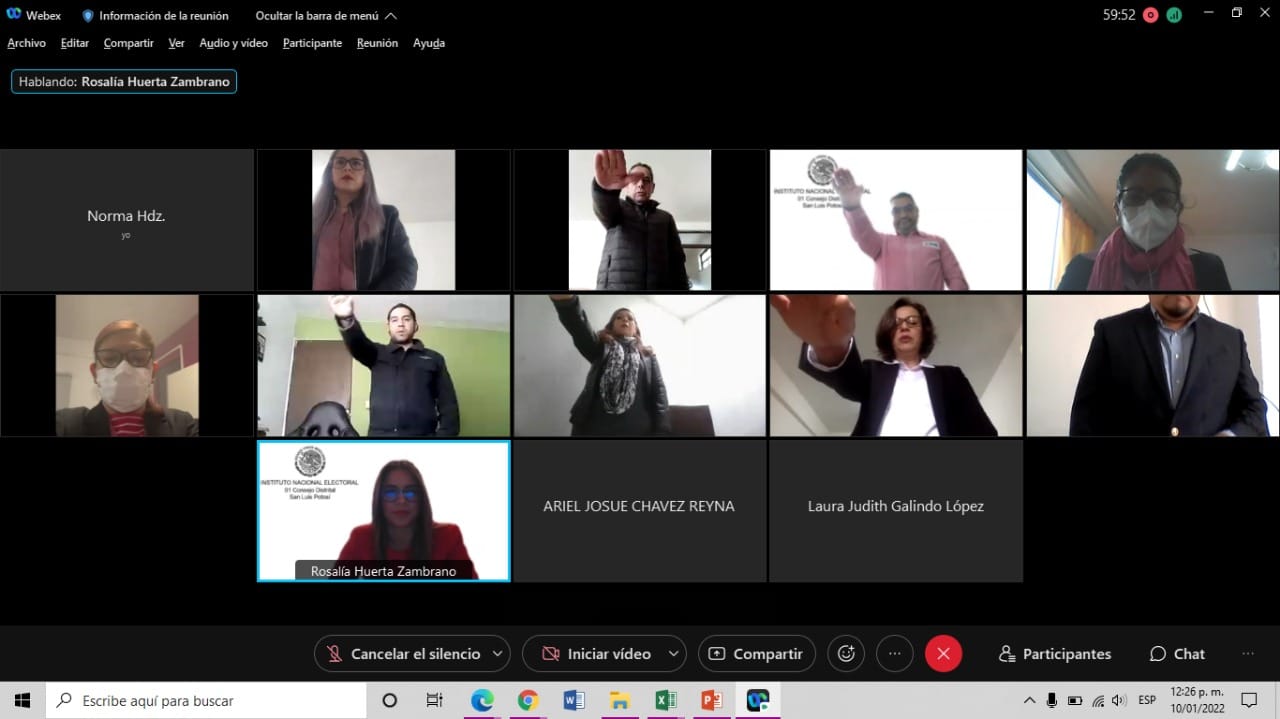
Task: Open the Chat panel
Action: 1177,654
